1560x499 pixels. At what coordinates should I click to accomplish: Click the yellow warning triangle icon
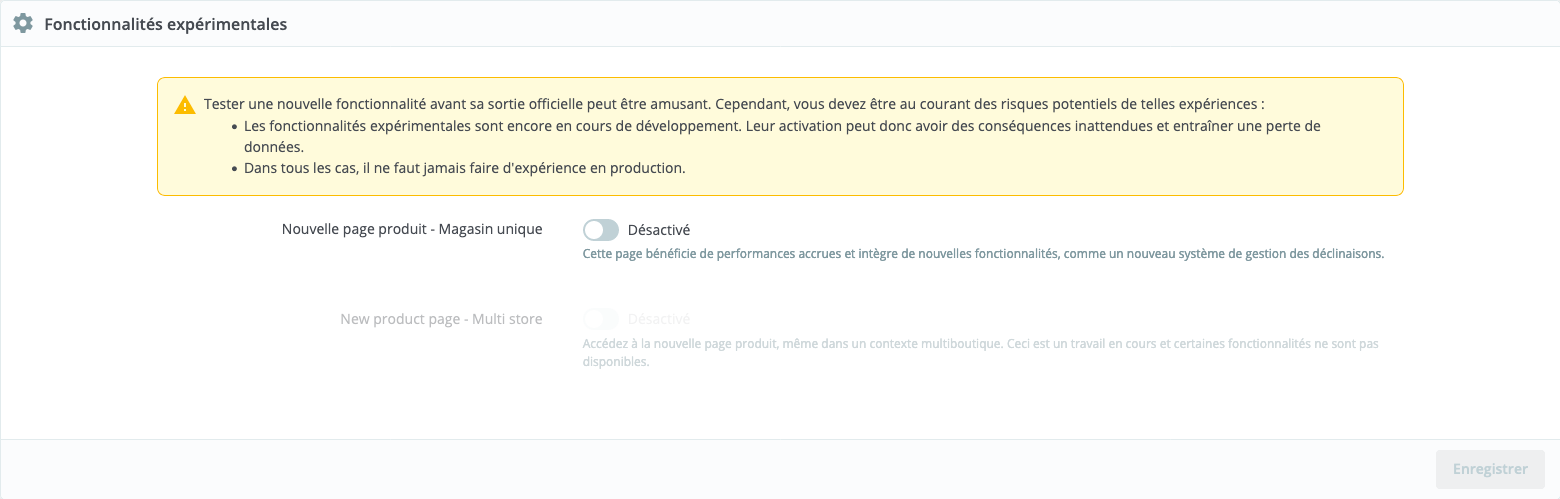click(185, 105)
